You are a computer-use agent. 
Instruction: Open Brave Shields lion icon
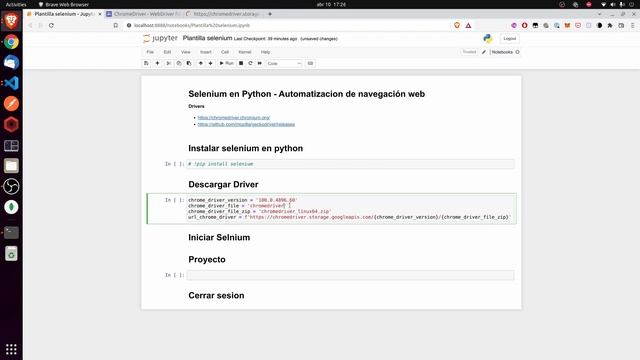pos(457,25)
